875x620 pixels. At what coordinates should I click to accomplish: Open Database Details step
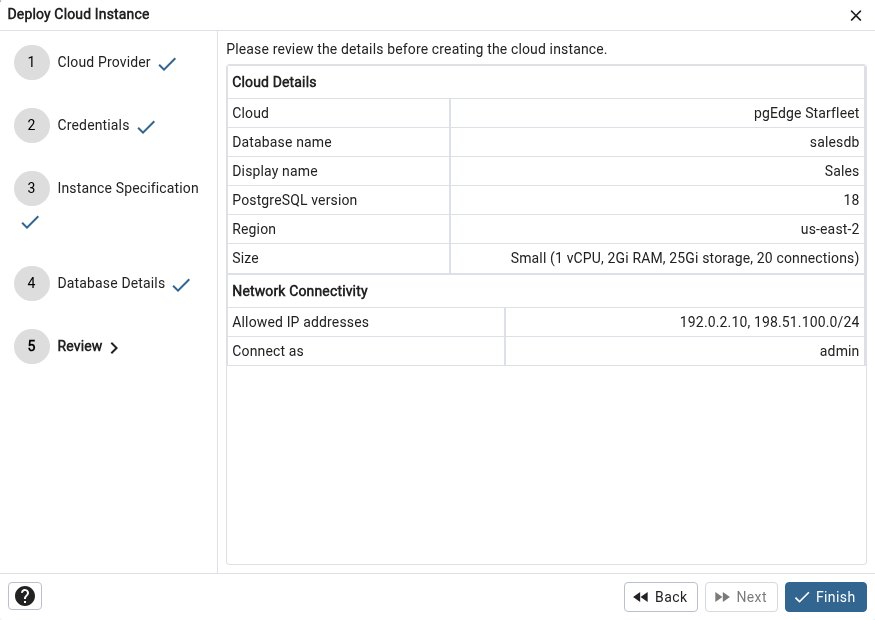(x=111, y=283)
